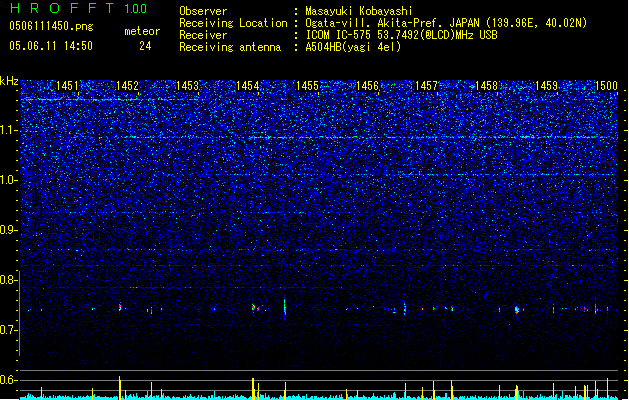629x400 pixels.
Task: Click the 1456 time marker
Action: coord(367,86)
